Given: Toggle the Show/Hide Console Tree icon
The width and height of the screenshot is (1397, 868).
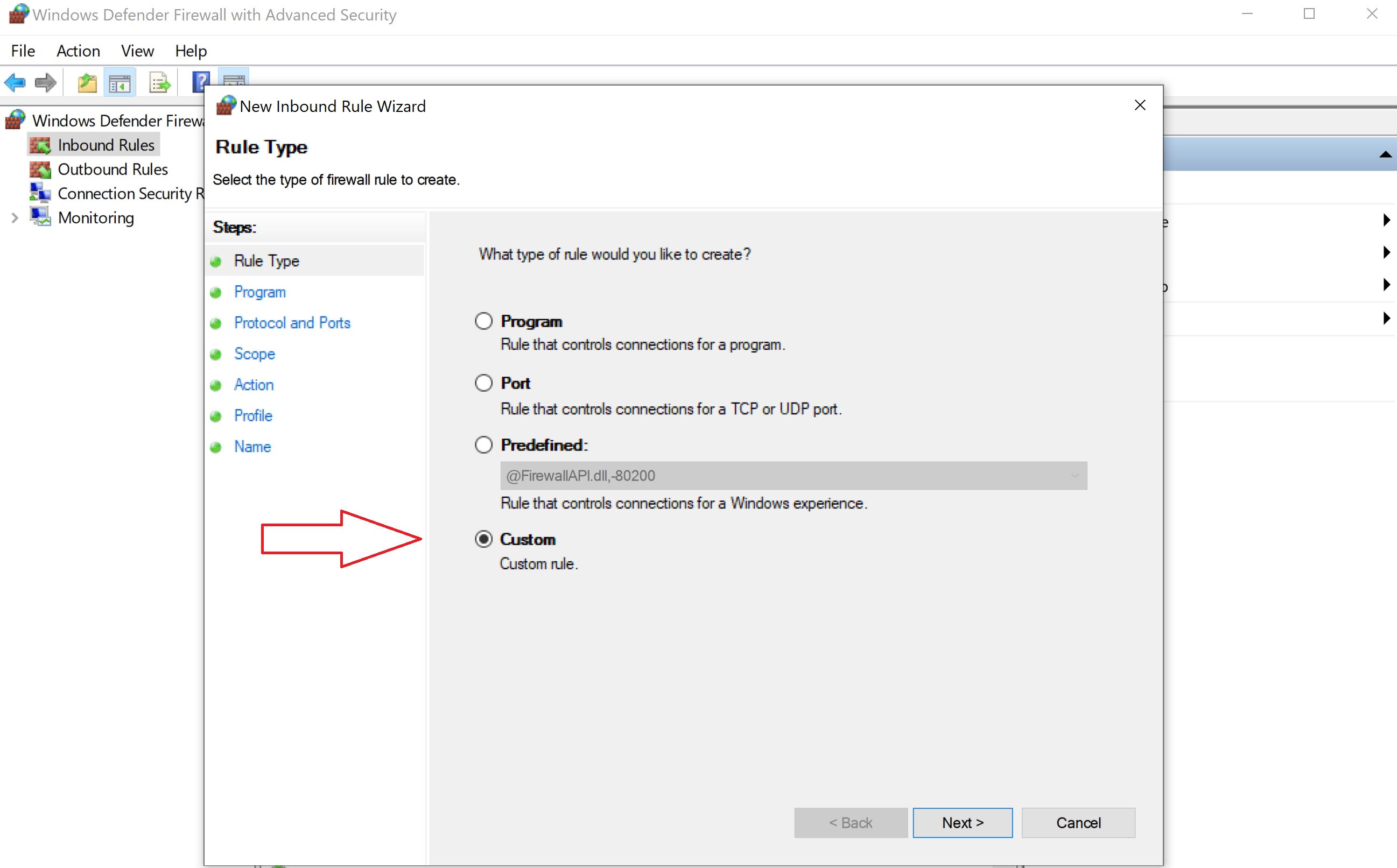Looking at the screenshot, I should click(x=120, y=83).
